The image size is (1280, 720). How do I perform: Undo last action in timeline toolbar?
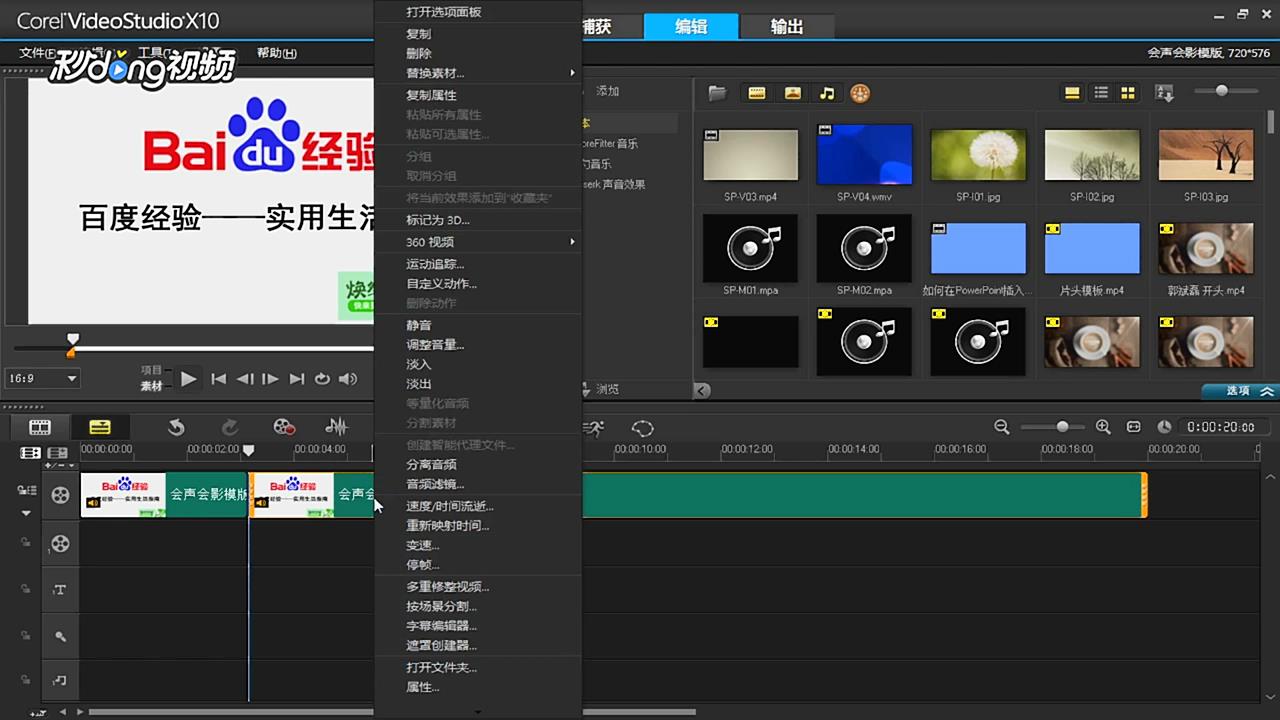coord(176,427)
